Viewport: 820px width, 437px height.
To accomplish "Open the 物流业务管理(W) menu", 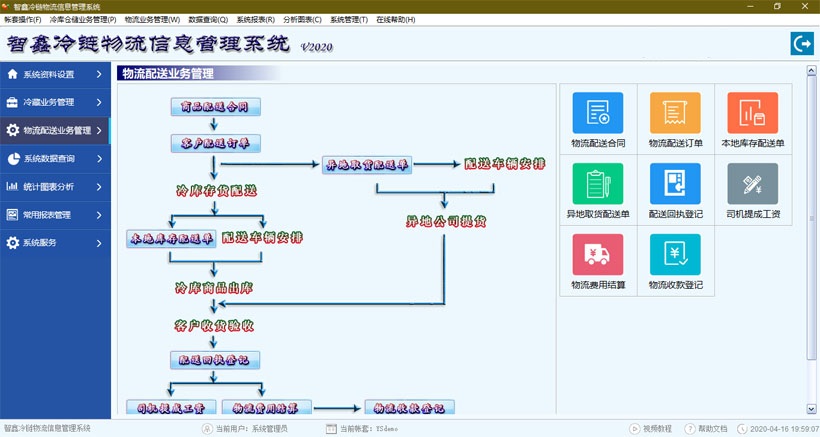I will pos(152,19).
